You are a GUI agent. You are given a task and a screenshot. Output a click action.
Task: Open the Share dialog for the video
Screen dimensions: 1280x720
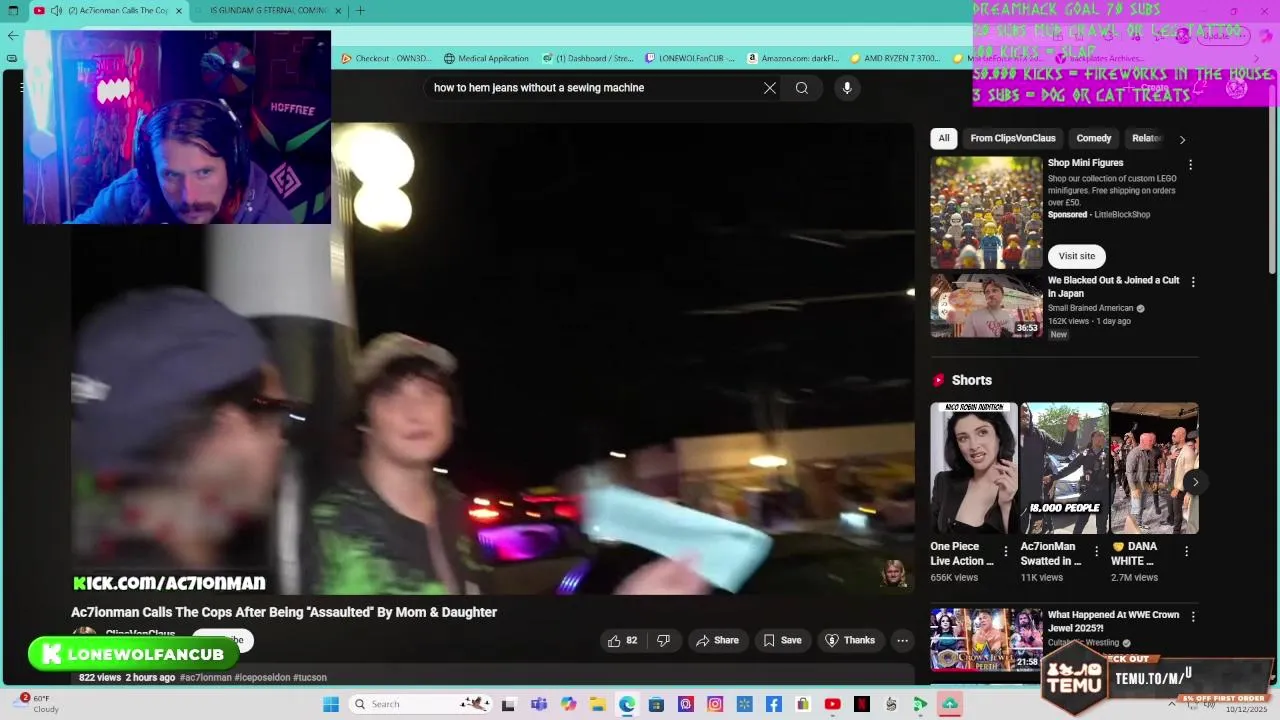click(x=717, y=640)
